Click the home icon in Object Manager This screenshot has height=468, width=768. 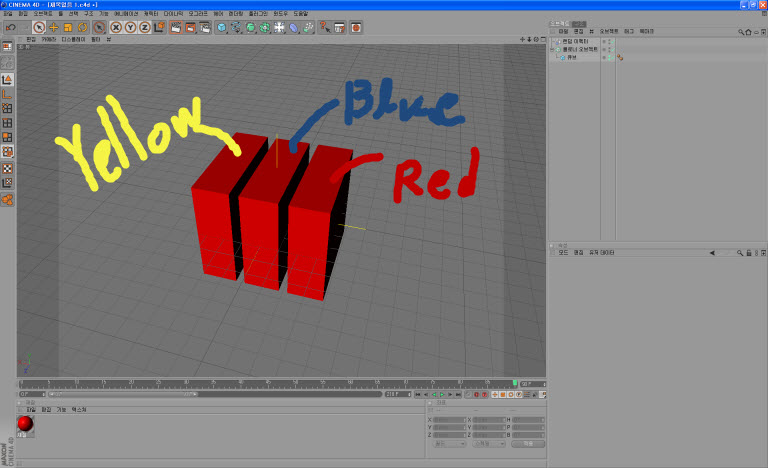click(x=746, y=32)
